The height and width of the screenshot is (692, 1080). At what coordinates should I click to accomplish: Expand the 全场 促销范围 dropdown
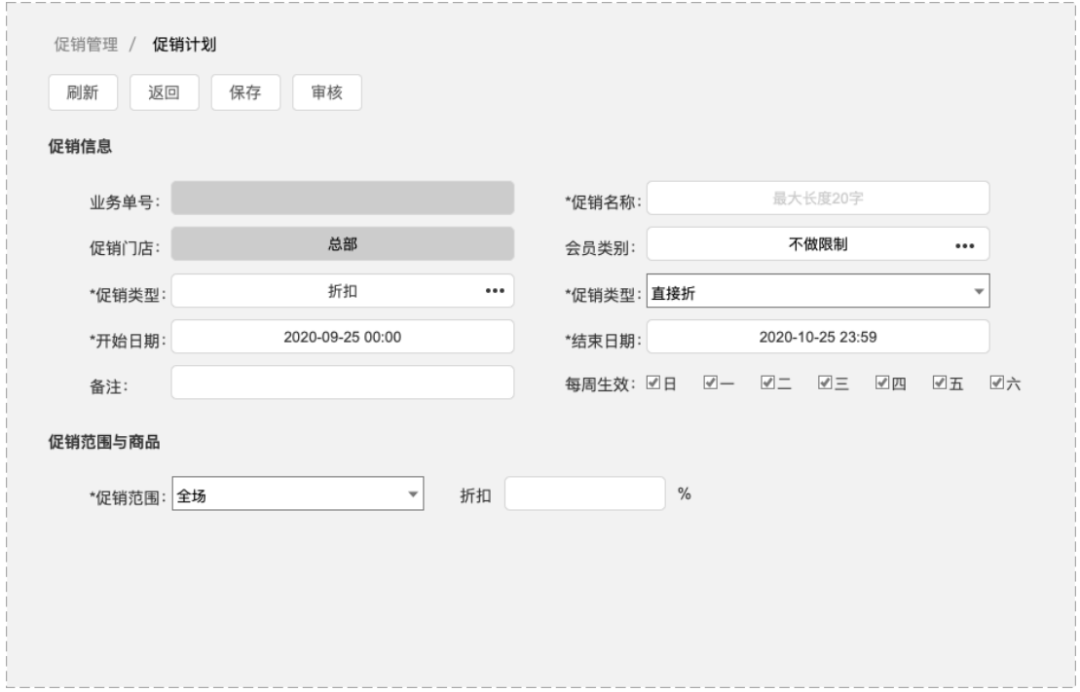pyautogui.click(x=298, y=494)
